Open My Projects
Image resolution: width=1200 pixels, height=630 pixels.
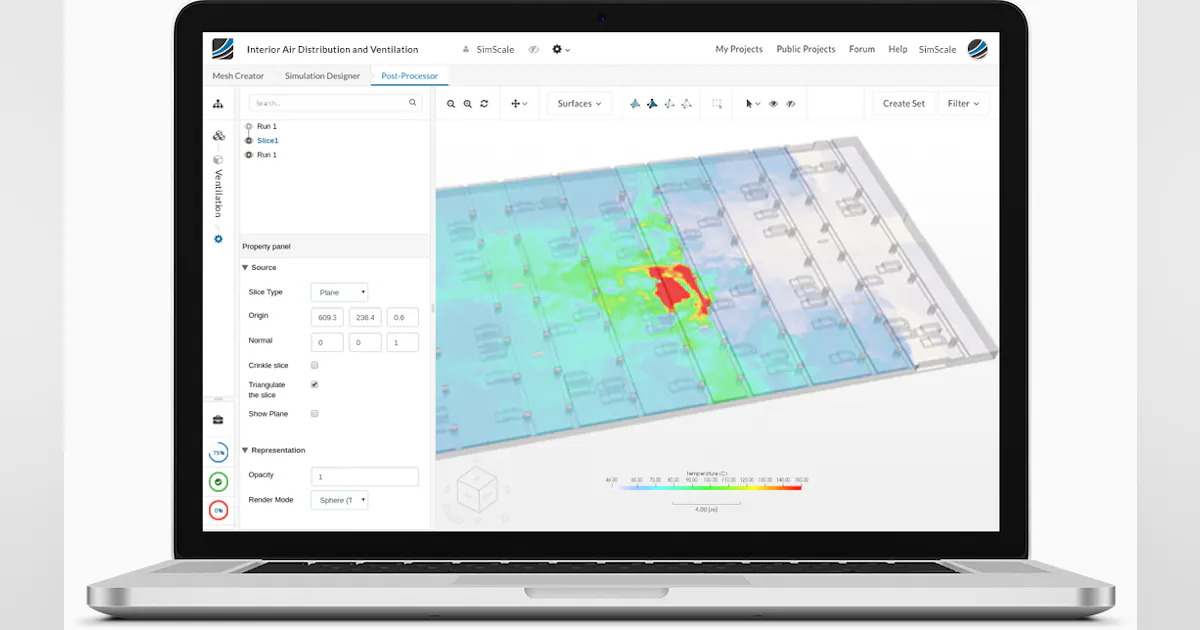[739, 49]
